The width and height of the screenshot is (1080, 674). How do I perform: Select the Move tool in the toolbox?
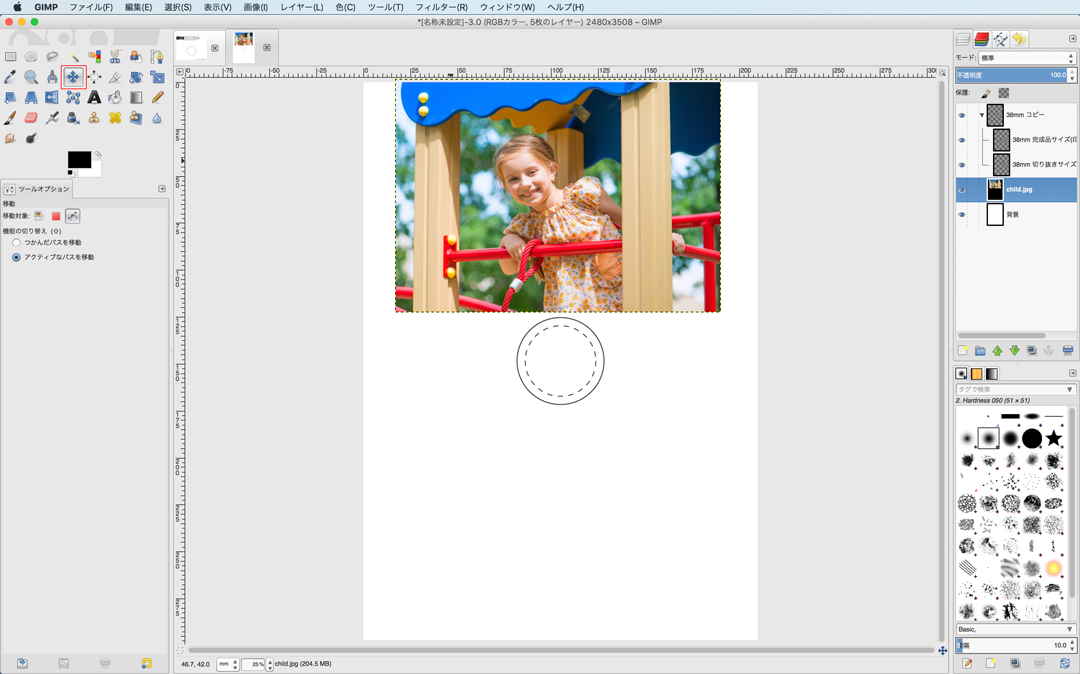click(73, 77)
